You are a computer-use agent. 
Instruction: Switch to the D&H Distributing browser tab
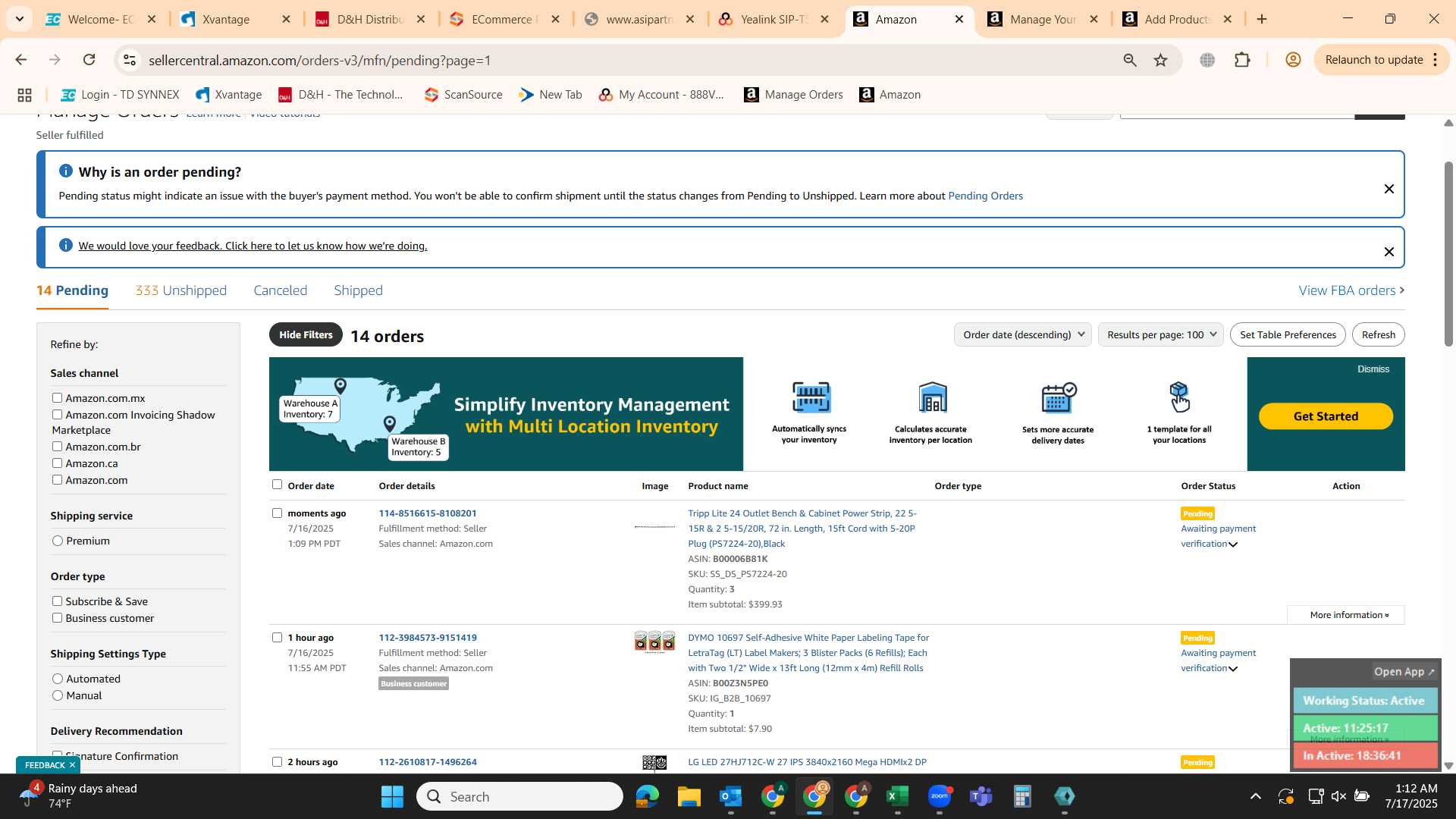(x=370, y=19)
